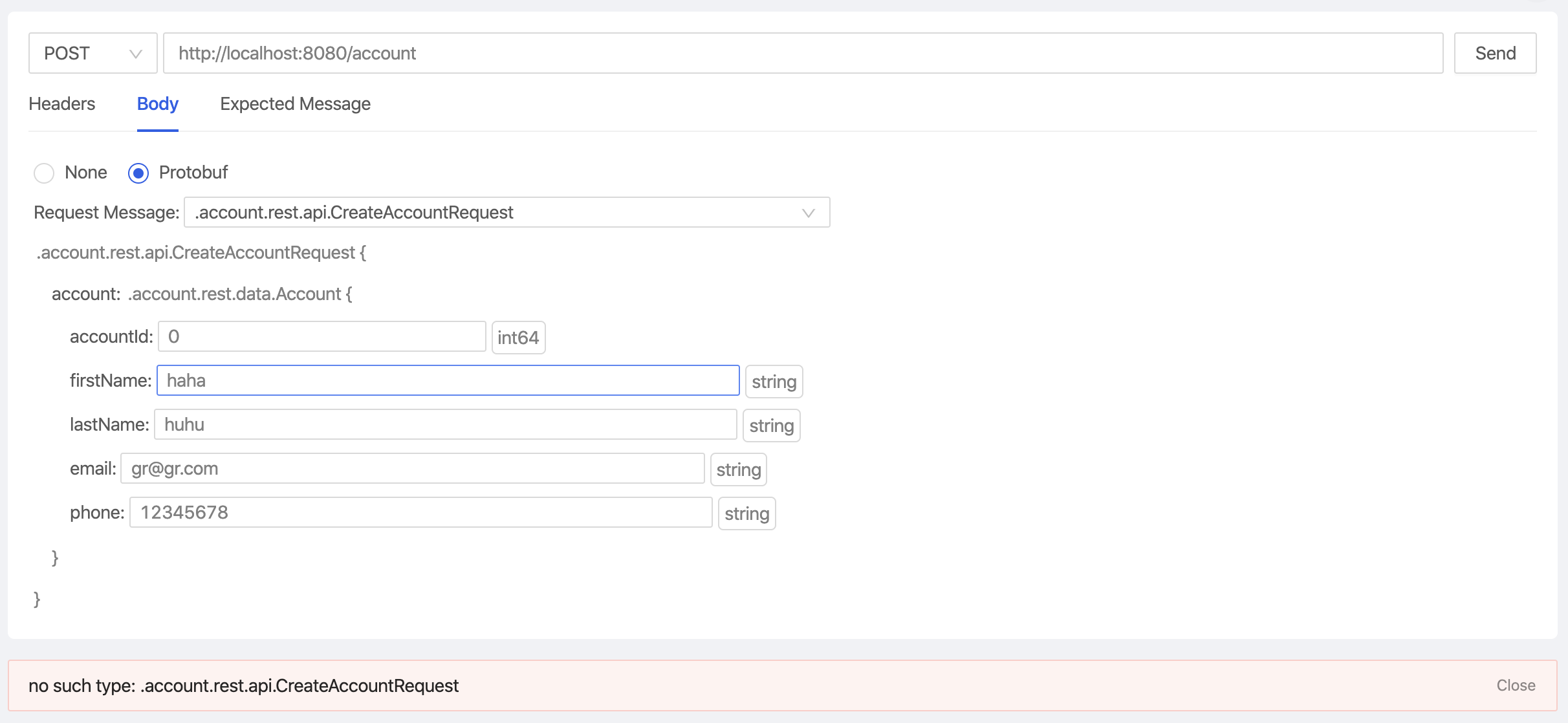Open the Expected Message tab

pyautogui.click(x=295, y=103)
